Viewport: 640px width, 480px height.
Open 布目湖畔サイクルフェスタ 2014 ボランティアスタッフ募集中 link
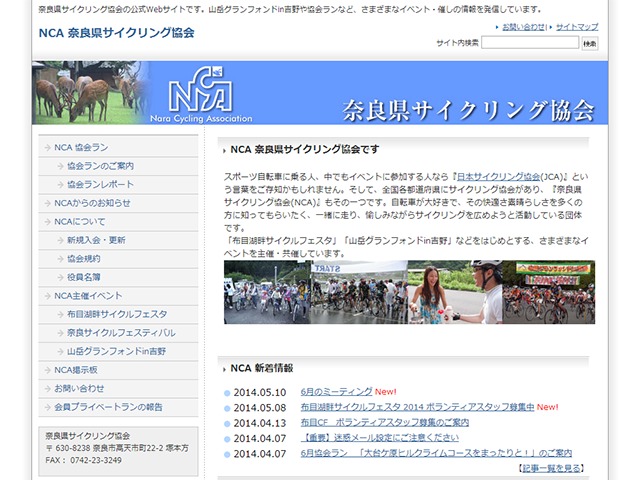(x=417, y=407)
